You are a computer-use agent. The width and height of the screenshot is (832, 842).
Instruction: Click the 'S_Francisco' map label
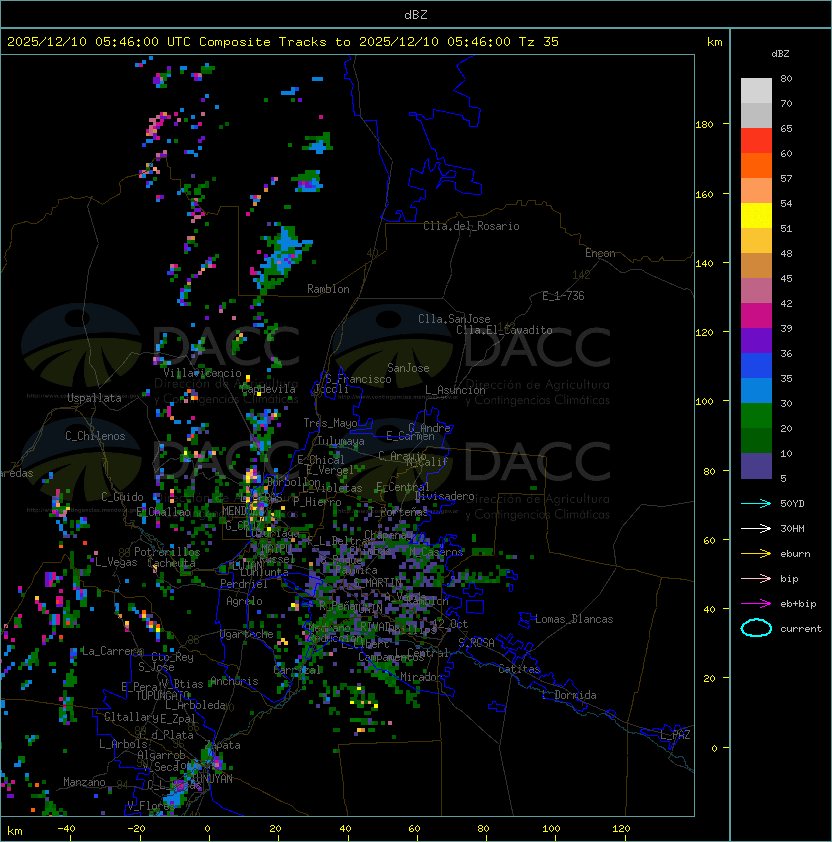coord(358,380)
